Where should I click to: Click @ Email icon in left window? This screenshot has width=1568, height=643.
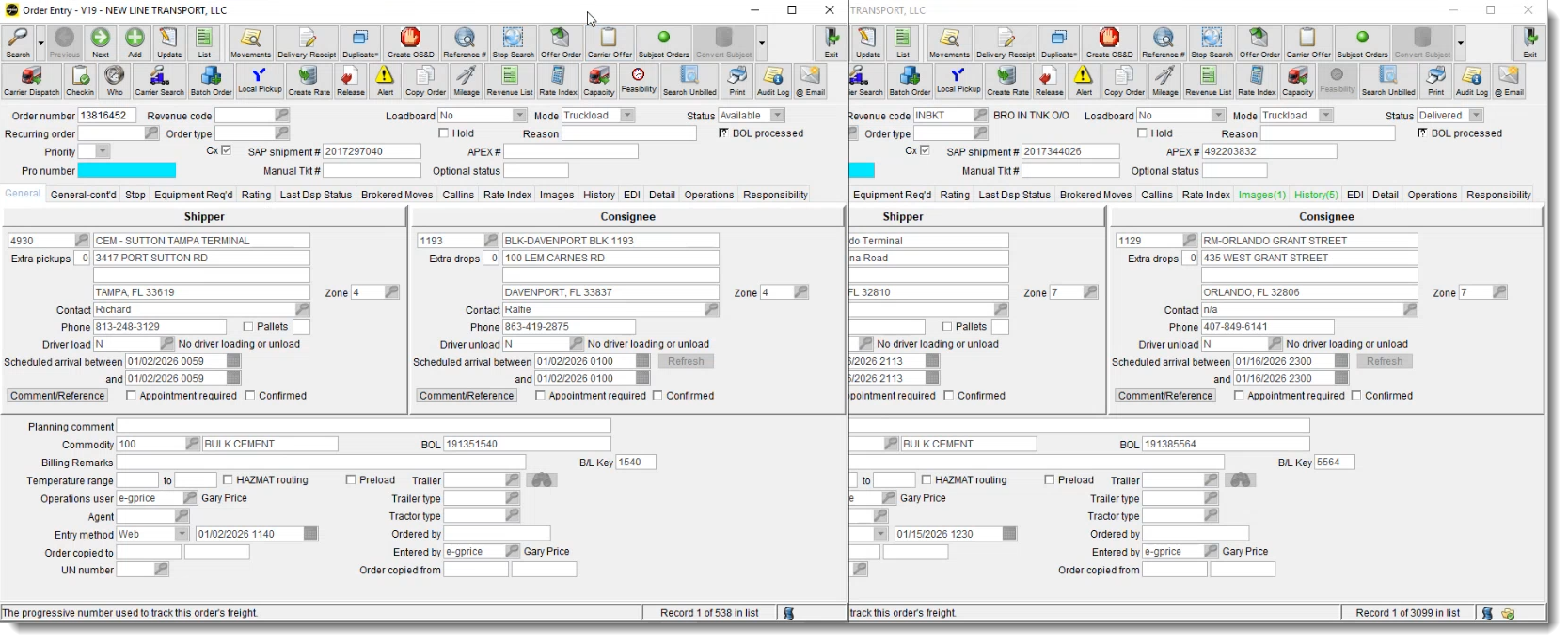pos(810,81)
